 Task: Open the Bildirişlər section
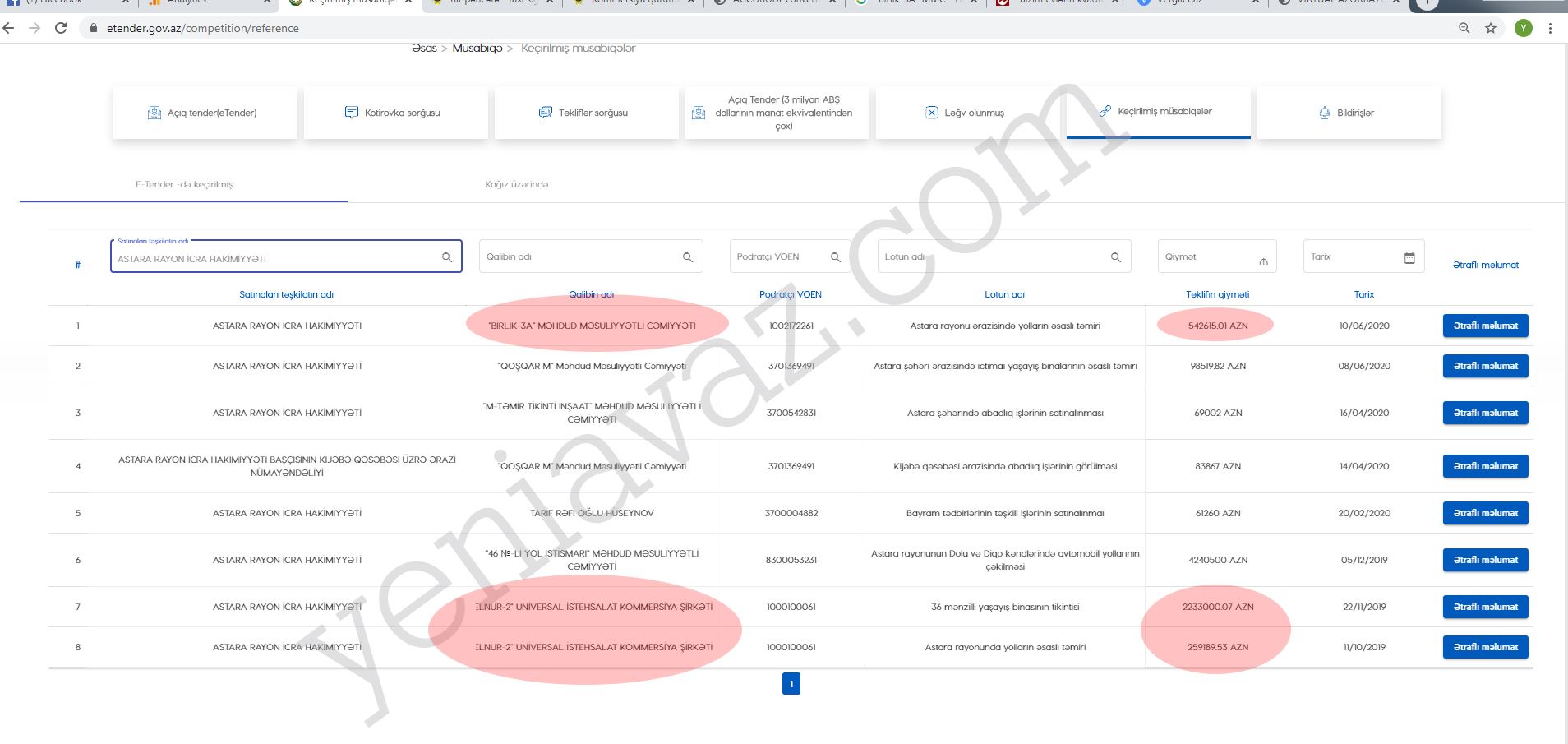[1349, 113]
